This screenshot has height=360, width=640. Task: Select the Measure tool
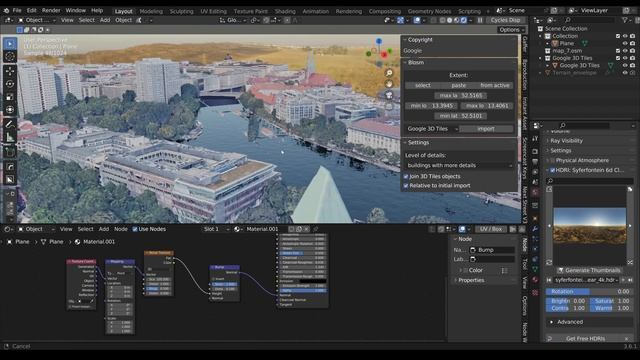point(10,138)
